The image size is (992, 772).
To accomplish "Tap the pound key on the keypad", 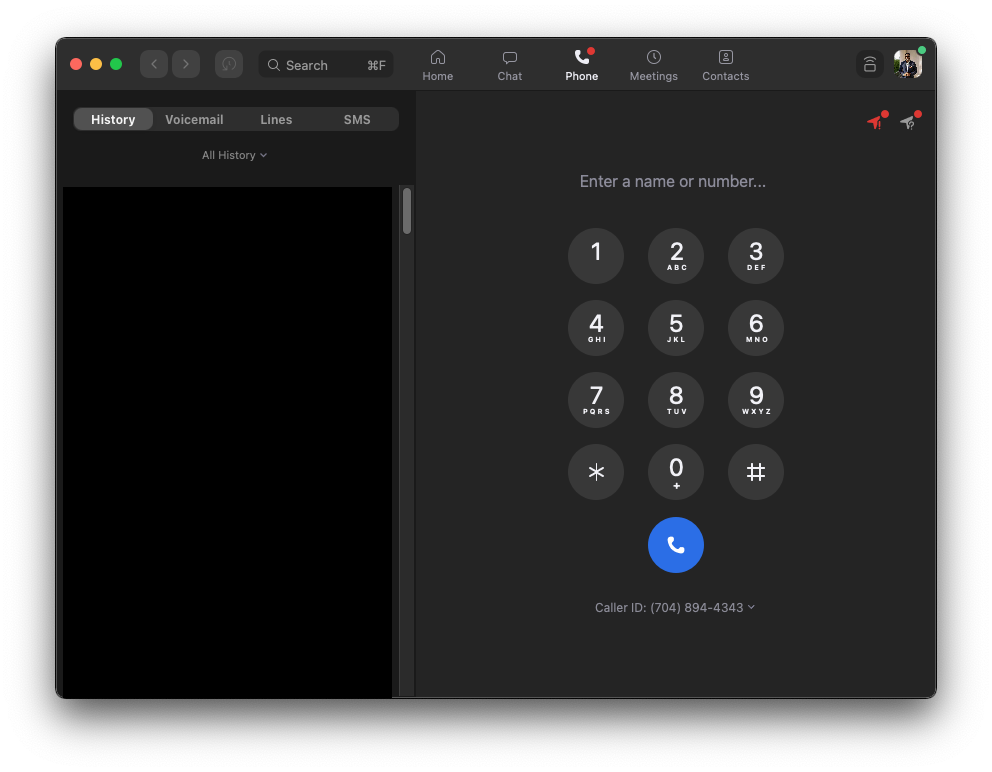I will point(756,472).
